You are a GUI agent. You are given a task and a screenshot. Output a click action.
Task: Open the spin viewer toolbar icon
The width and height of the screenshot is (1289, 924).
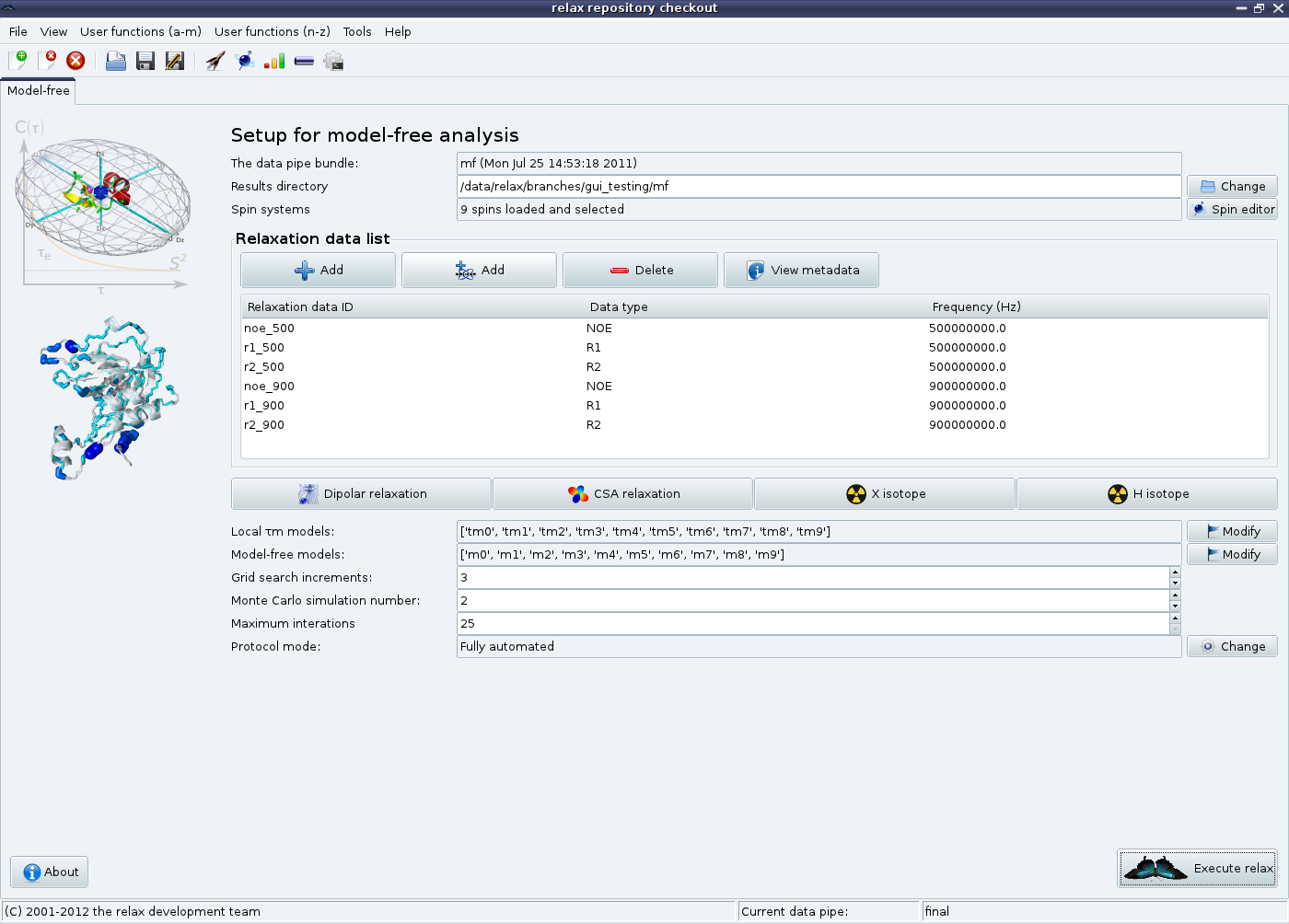tap(245, 61)
